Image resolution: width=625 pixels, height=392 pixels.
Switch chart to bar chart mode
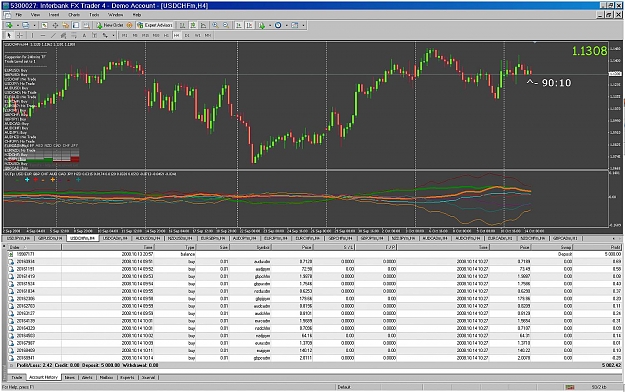(182, 25)
